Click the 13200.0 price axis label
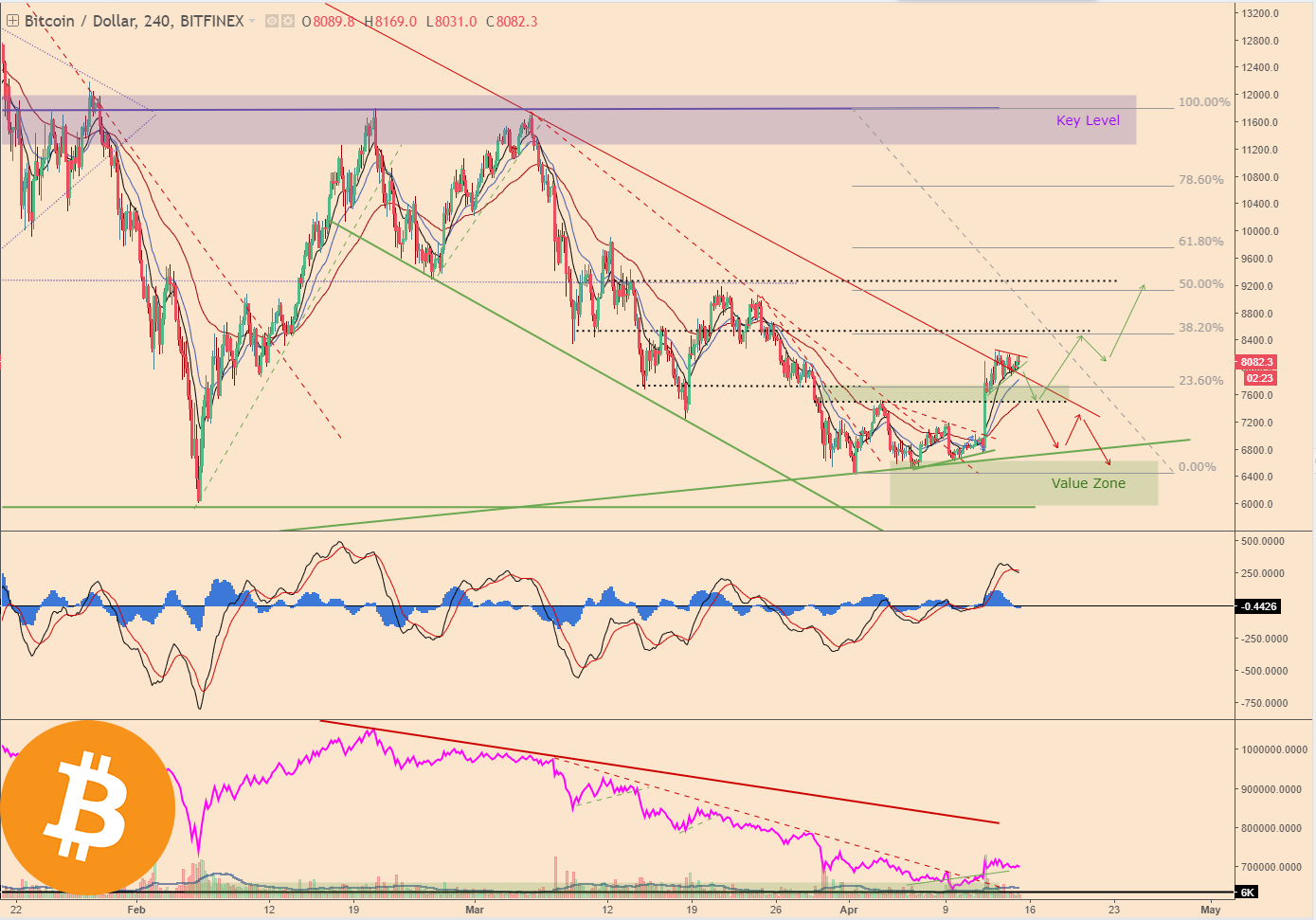1316x920 pixels. pyautogui.click(x=1260, y=13)
